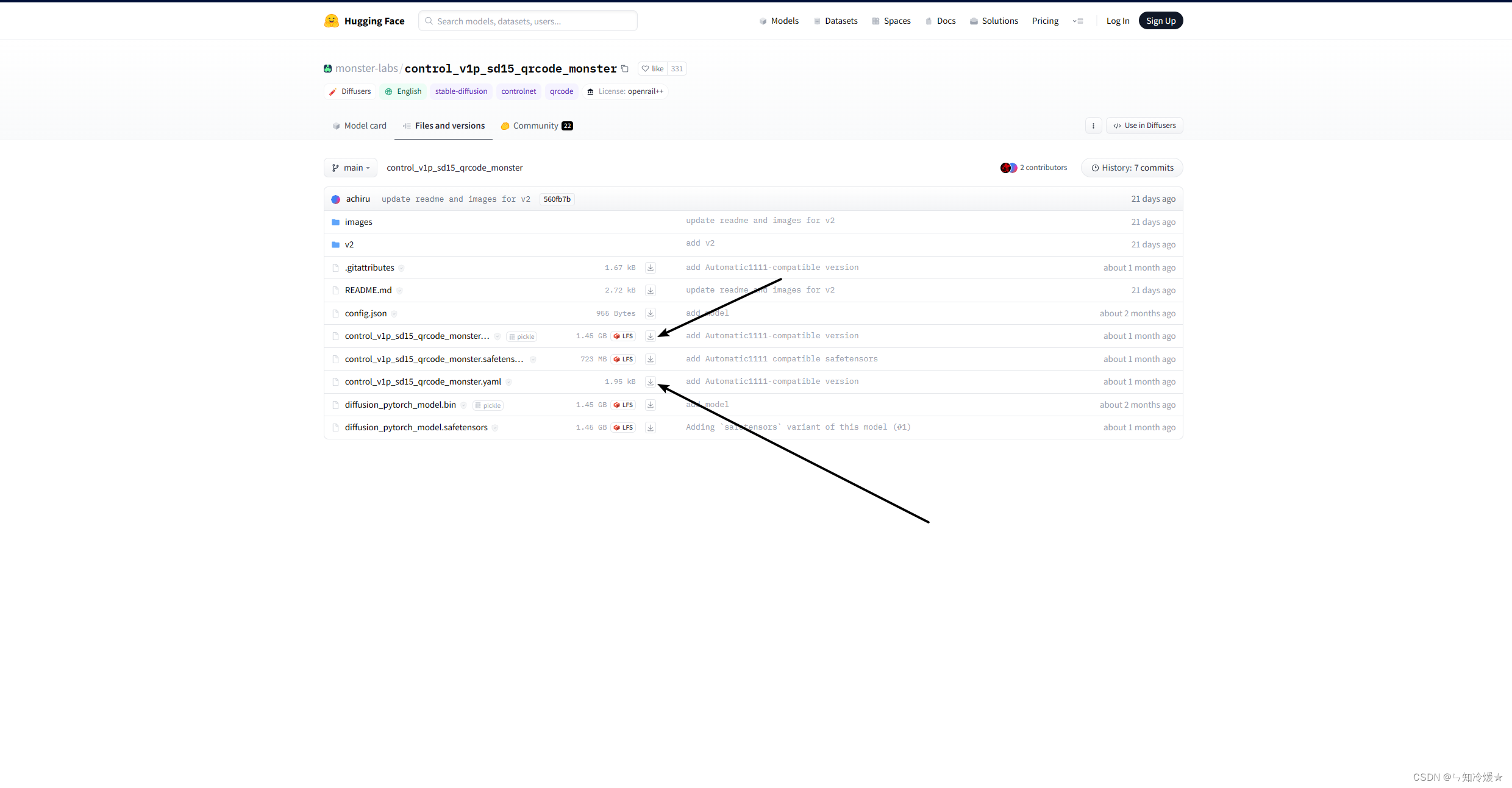Click the controlnet tag

point(518,91)
